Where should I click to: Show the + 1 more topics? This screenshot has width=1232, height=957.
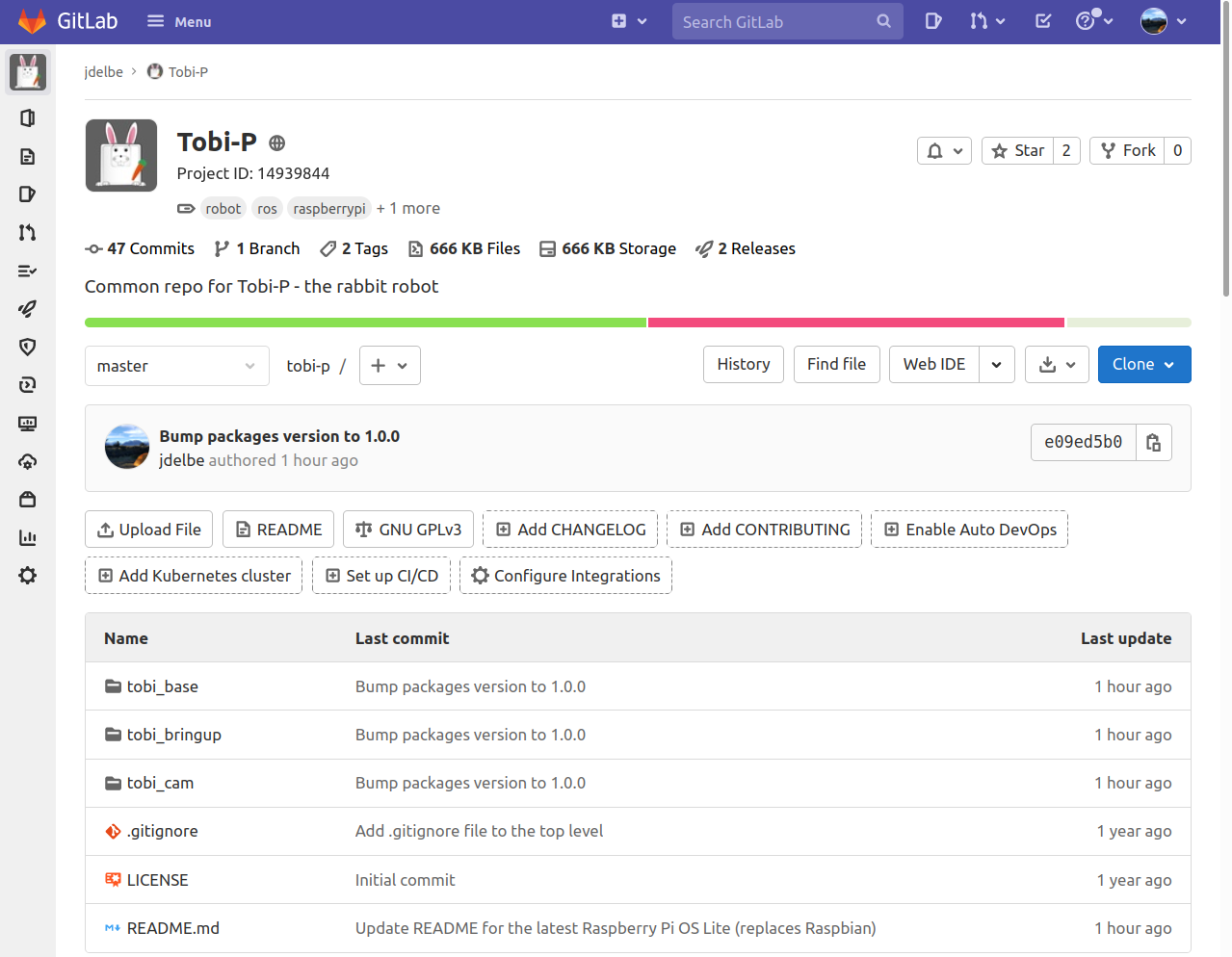coord(408,209)
